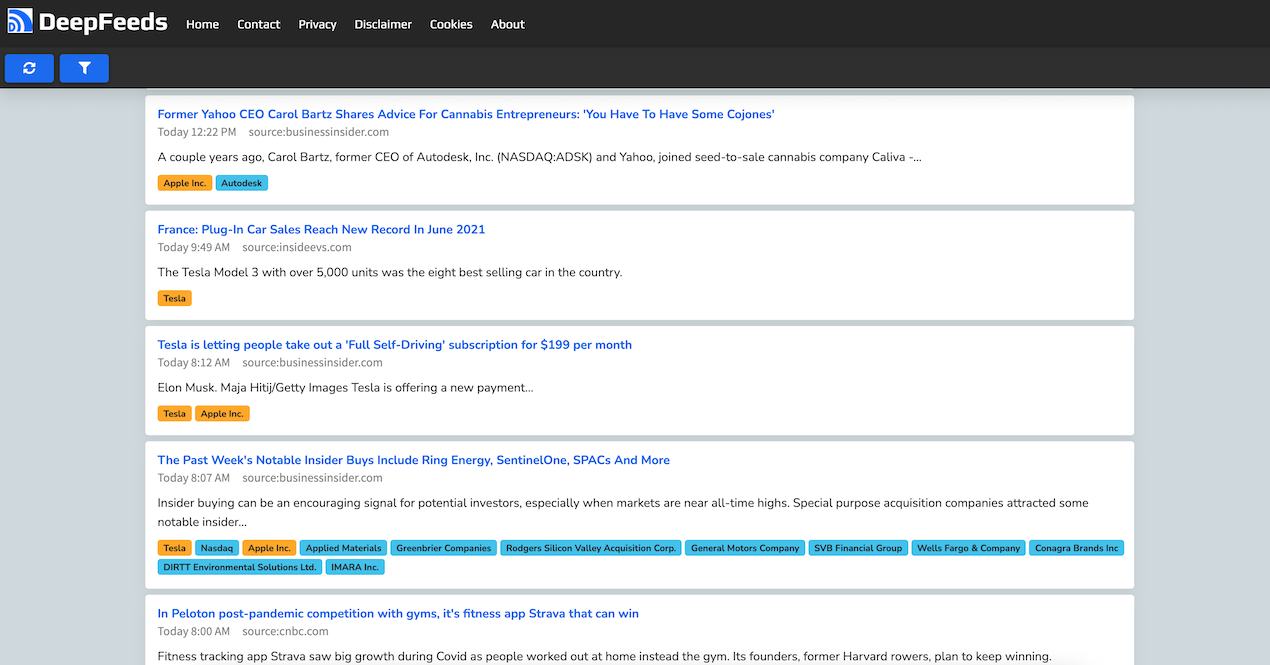Click 'Today 9:49 AM' timestamp text
The height and width of the screenshot is (665, 1270).
pos(194,247)
